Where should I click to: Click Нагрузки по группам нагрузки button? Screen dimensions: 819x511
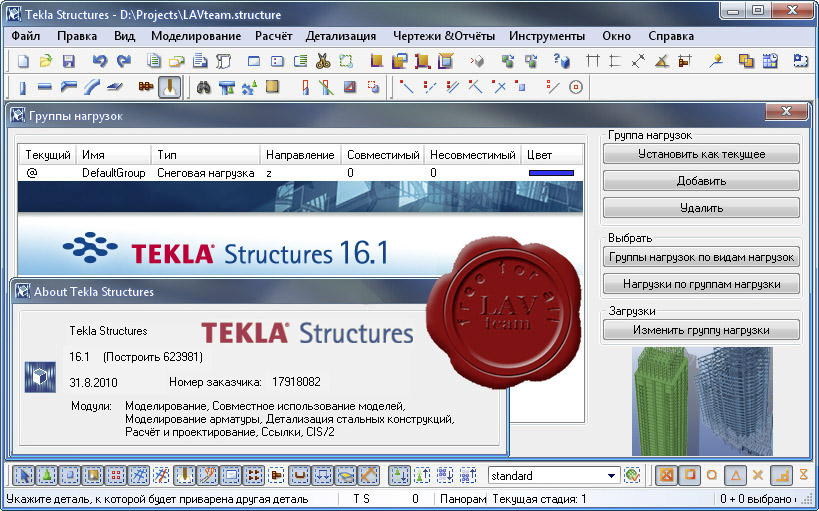(701, 284)
